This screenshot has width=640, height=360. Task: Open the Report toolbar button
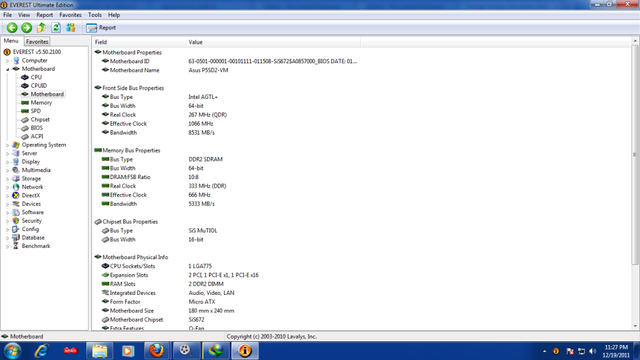tap(101, 27)
